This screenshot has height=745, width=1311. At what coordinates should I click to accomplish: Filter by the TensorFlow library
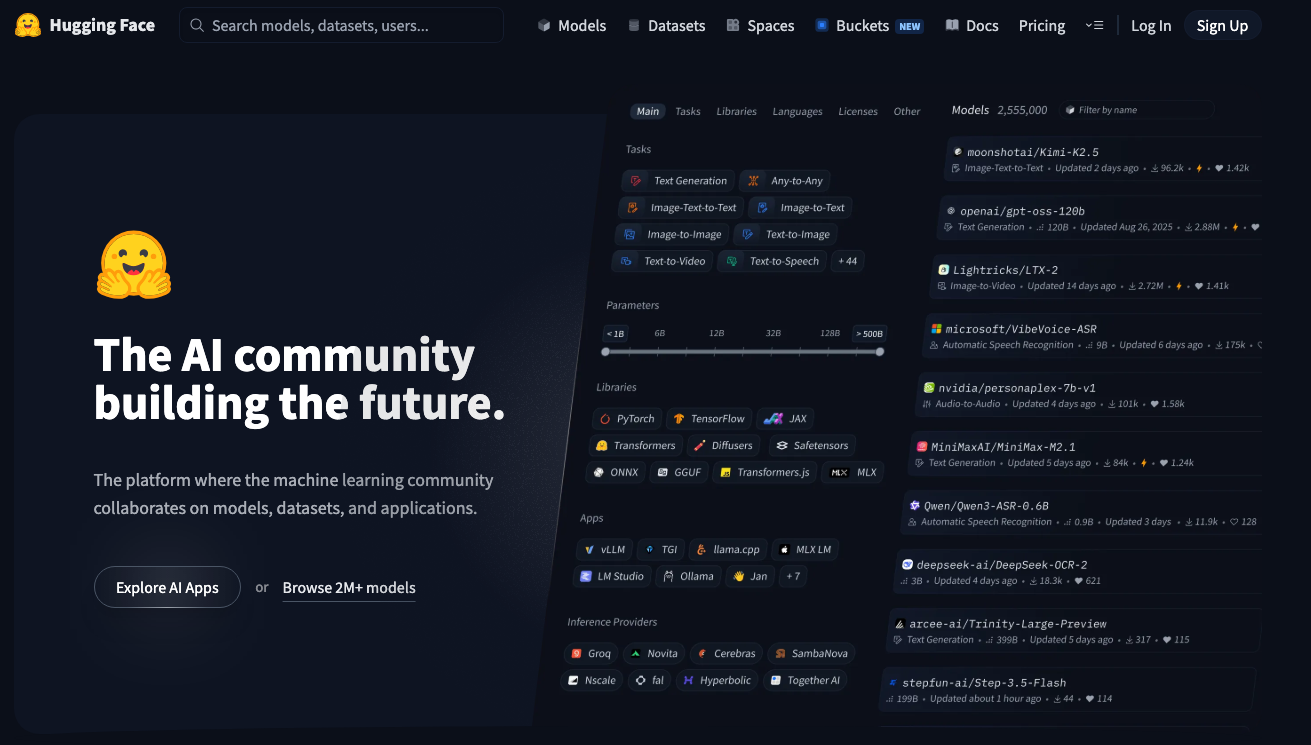(709, 419)
